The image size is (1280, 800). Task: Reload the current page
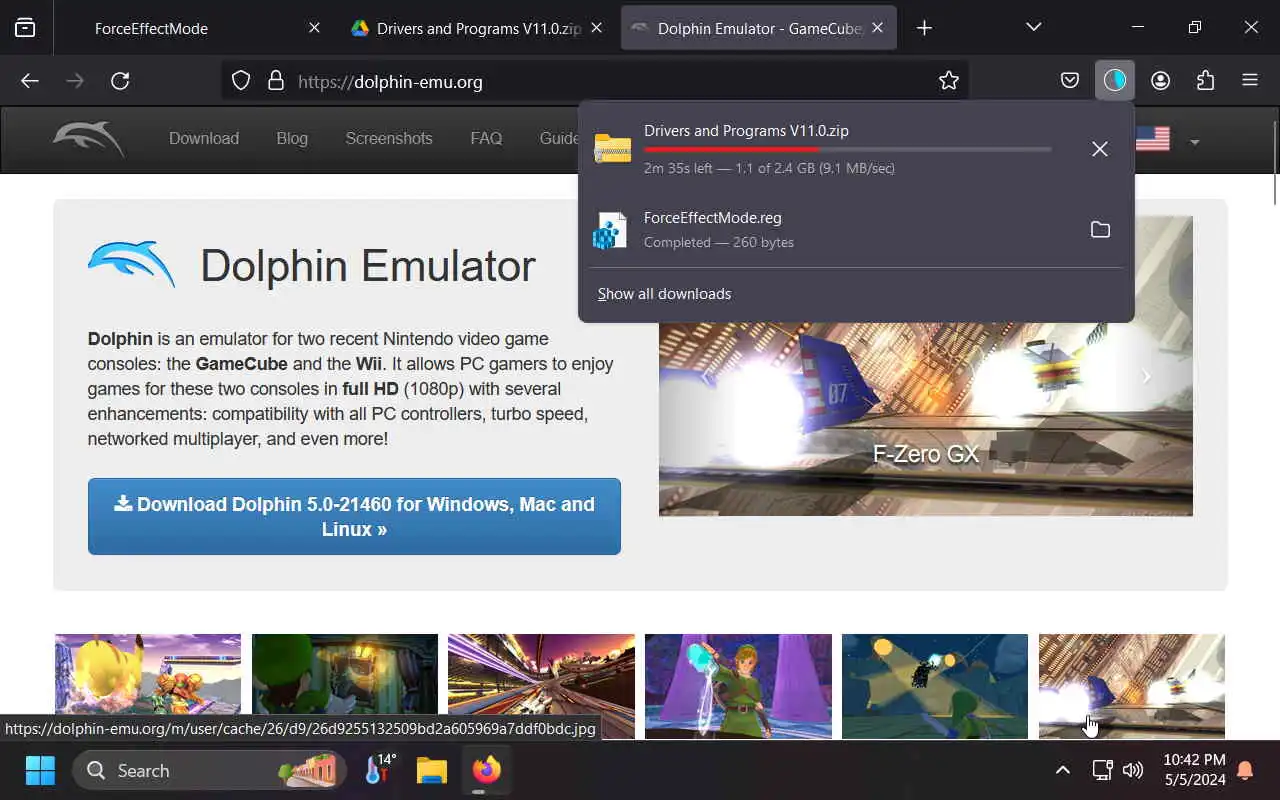click(x=120, y=81)
